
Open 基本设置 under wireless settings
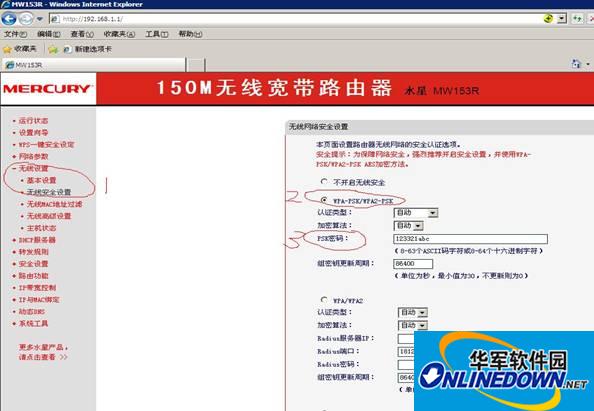[41, 180]
